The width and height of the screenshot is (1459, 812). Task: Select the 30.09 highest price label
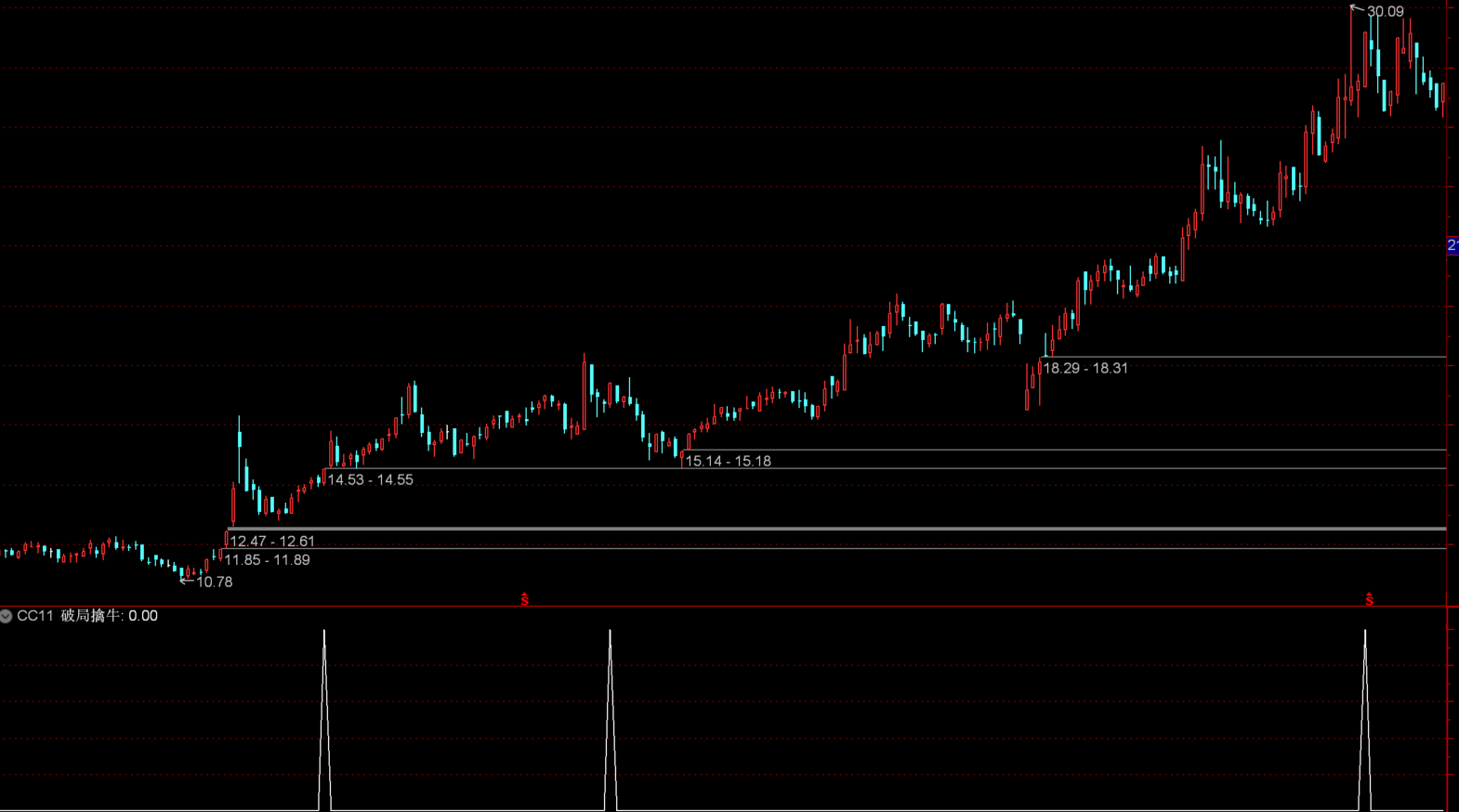(x=1385, y=12)
